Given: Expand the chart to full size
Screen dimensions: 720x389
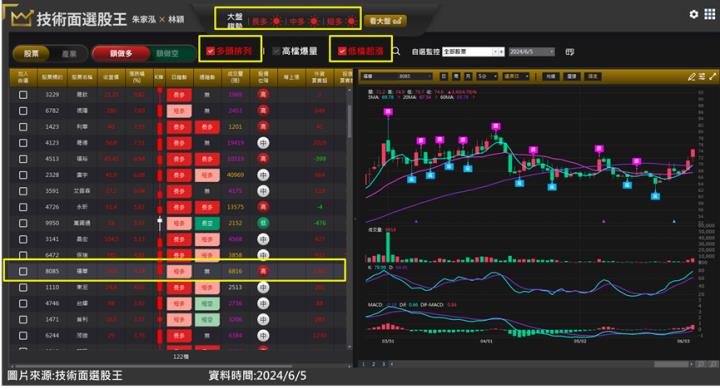Looking at the screenshot, I should (713, 77).
